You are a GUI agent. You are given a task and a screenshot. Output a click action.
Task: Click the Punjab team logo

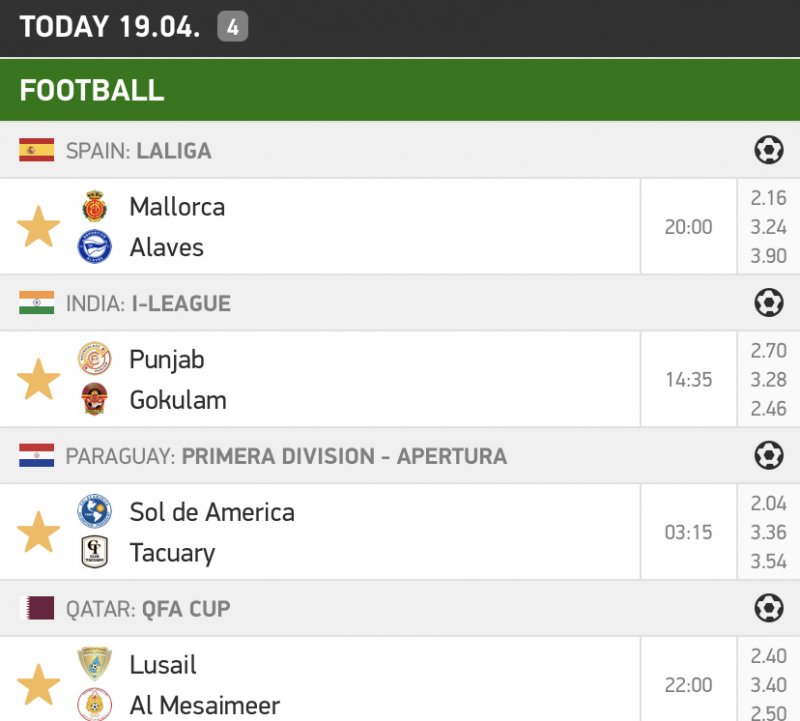(x=95, y=359)
